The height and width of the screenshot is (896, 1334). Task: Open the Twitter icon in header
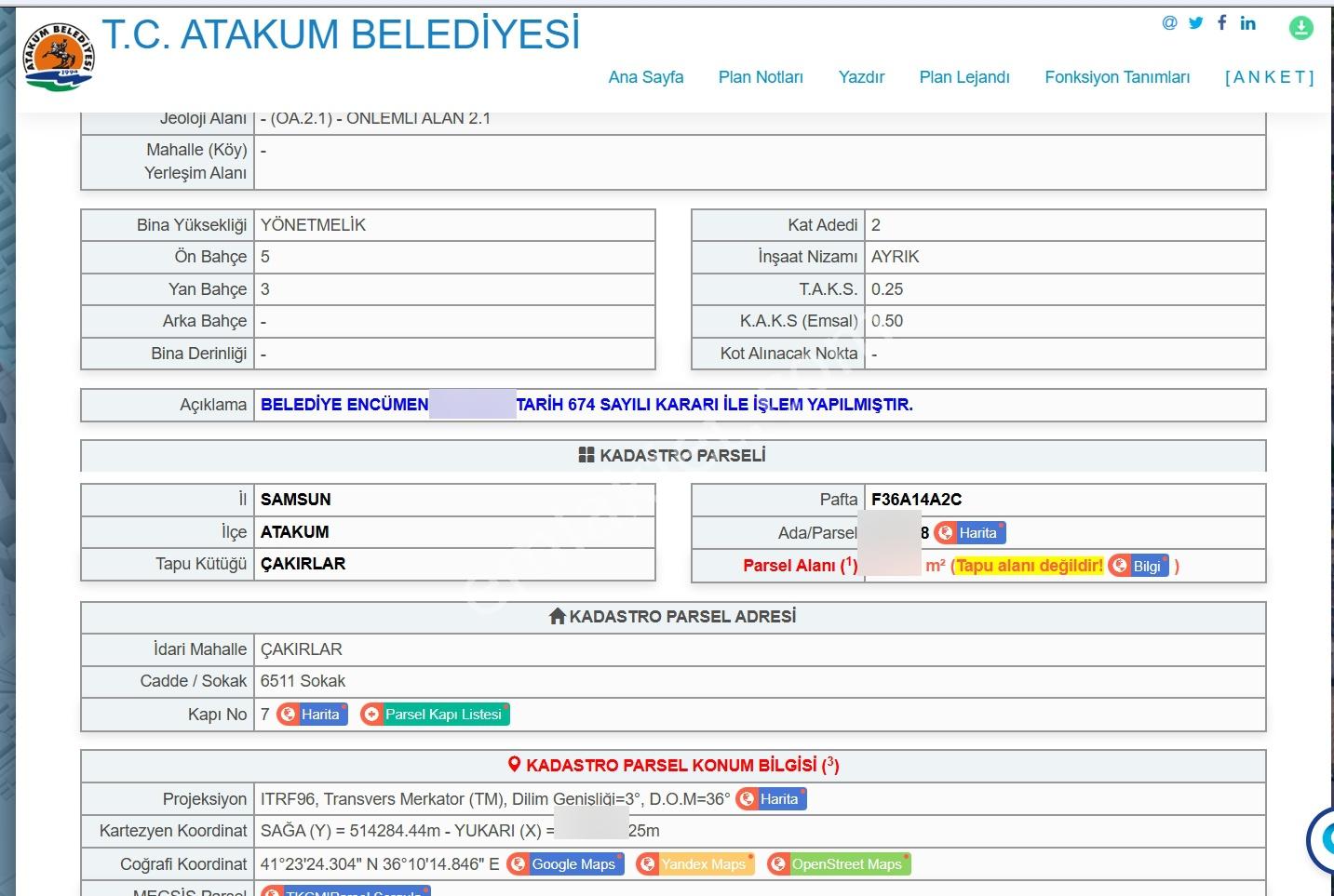point(1196,23)
